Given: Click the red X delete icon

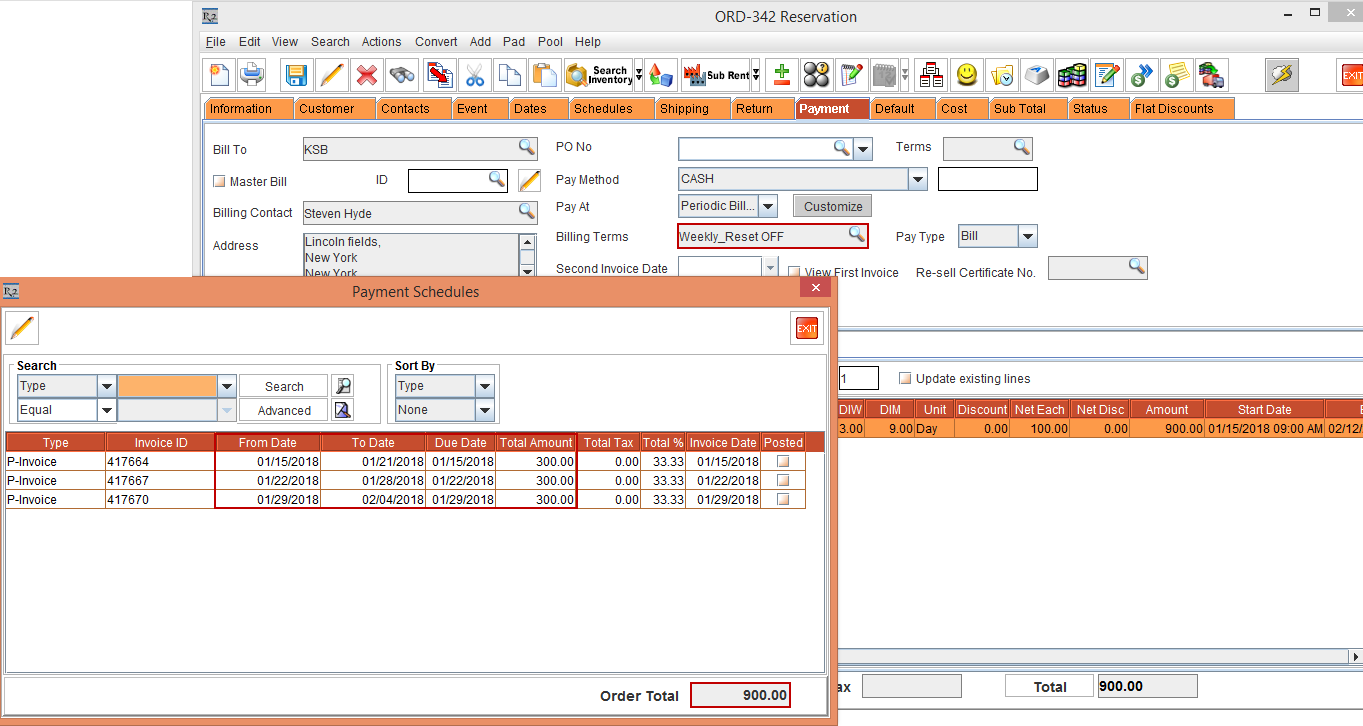Looking at the screenshot, I should point(367,75).
